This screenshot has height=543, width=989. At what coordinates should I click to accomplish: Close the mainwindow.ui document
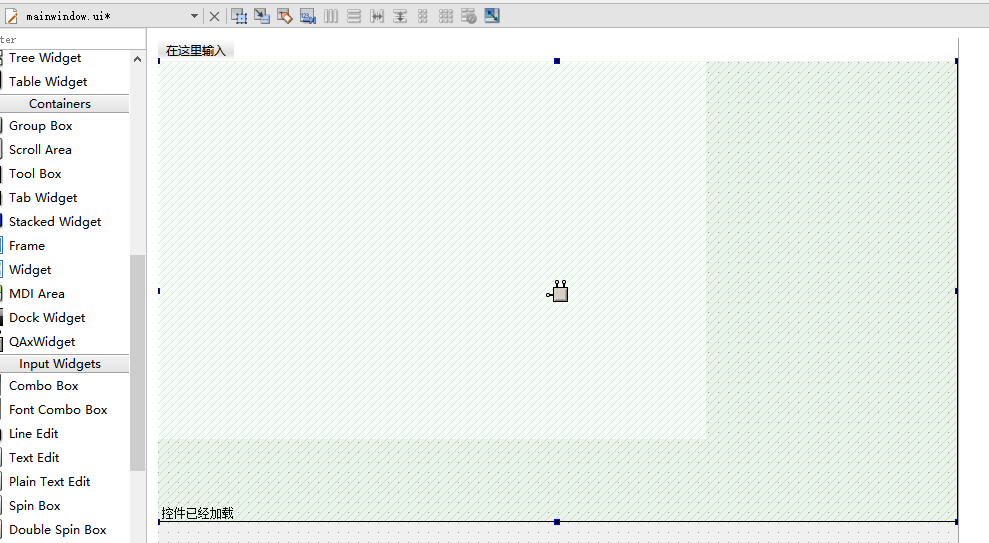coord(214,16)
